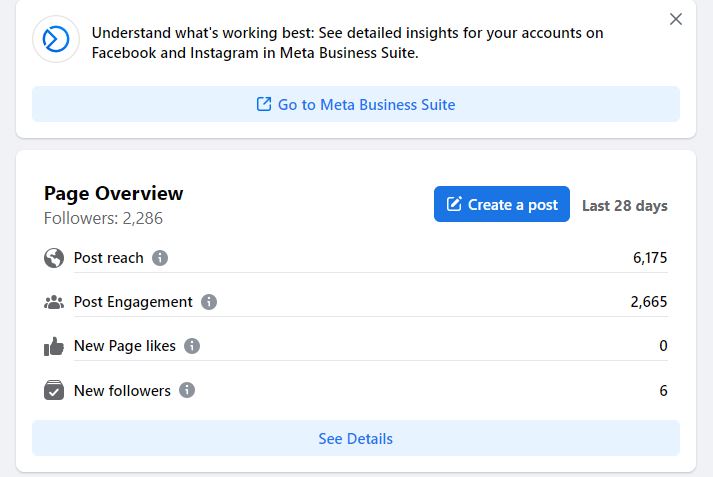Screen dimensions: 713x477
Task: Show info tooltip for New followers
Action: coord(187,391)
